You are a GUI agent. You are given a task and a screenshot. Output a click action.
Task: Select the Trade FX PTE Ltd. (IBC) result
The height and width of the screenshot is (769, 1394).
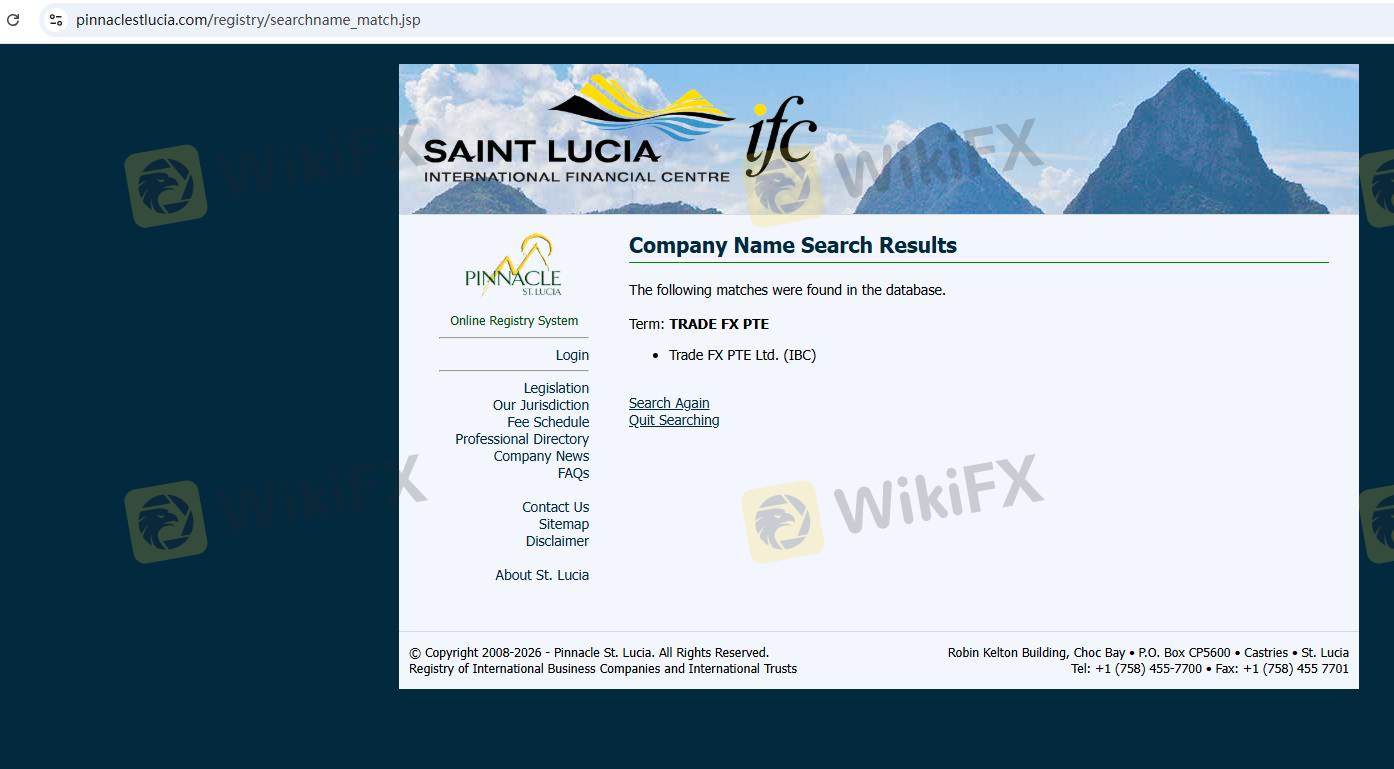tap(742, 355)
